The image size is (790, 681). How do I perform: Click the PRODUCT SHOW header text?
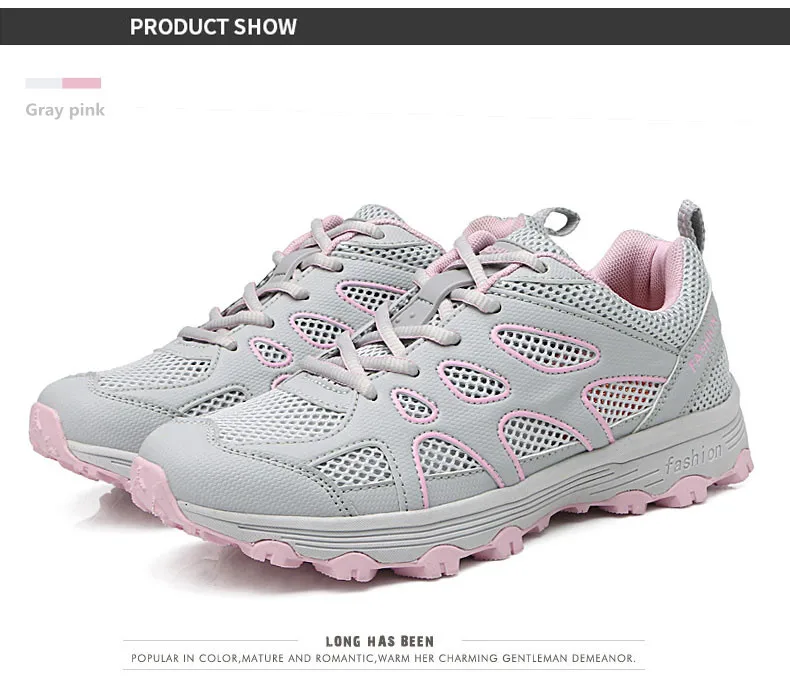tap(213, 27)
